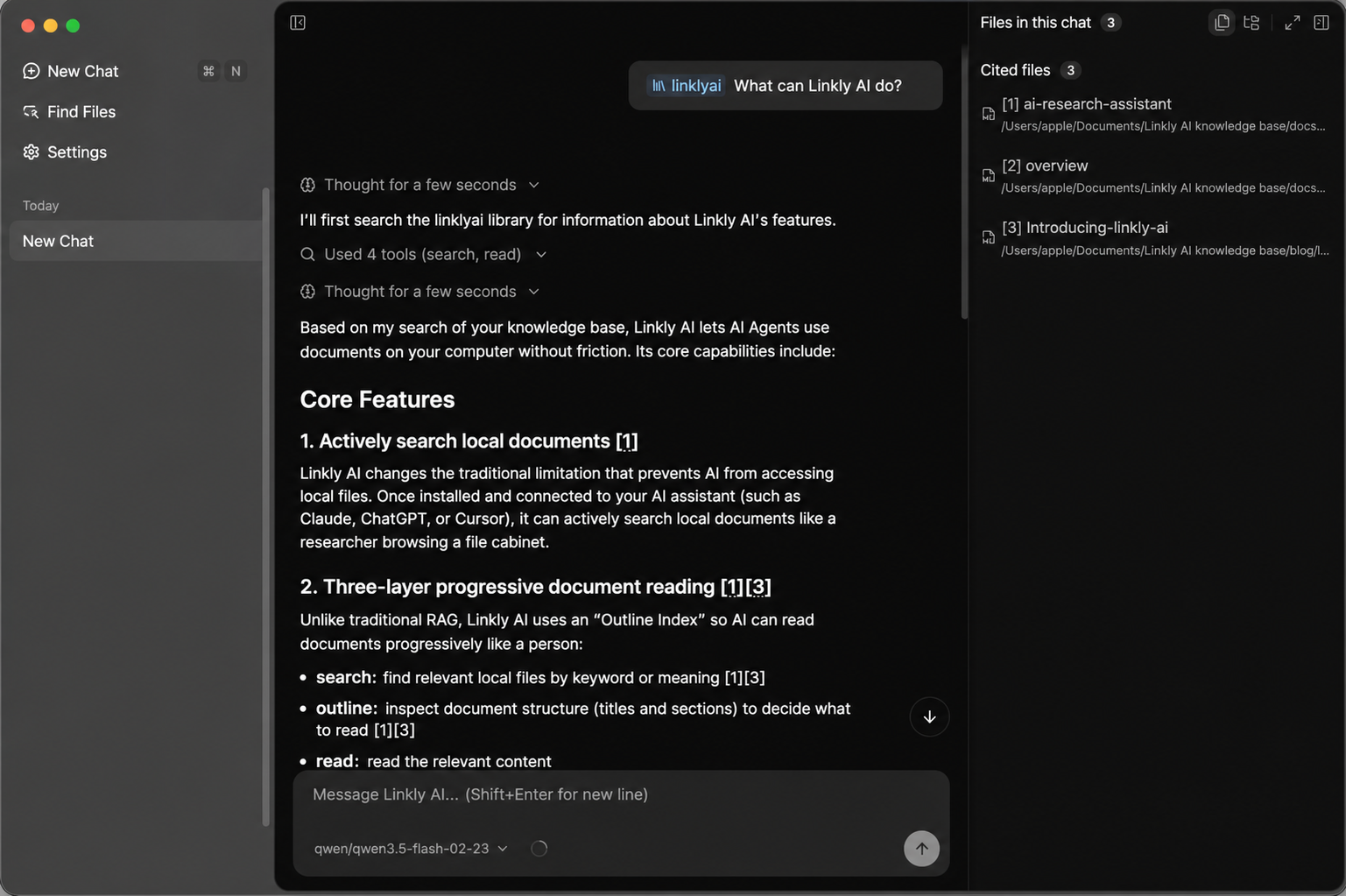This screenshot has width=1346, height=896.
Task: Click the "Files in this chat" title
Action: pyautogui.click(x=1035, y=23)
